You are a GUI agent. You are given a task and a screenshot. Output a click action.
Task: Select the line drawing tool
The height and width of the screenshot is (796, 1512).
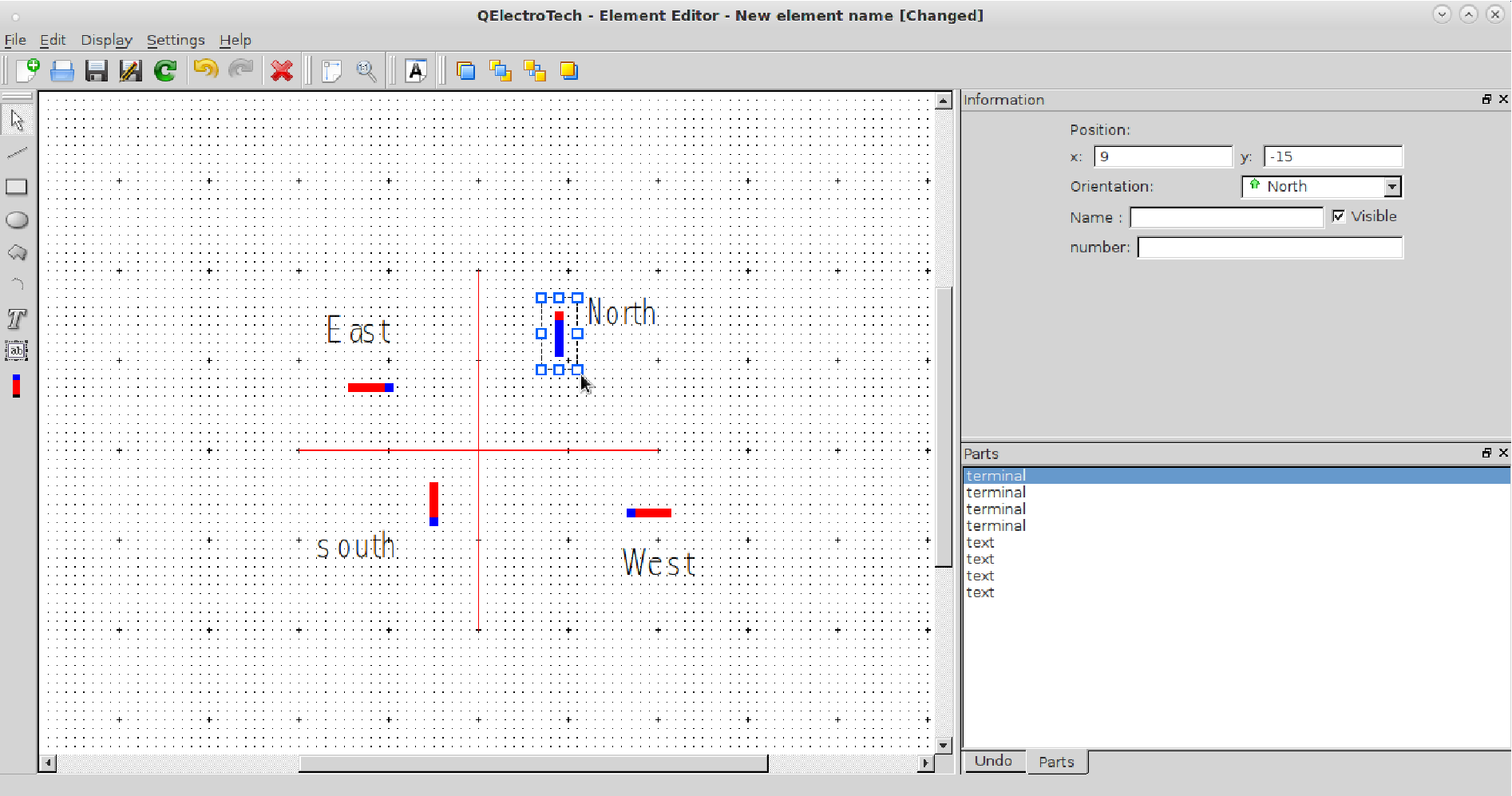[17, 152]
